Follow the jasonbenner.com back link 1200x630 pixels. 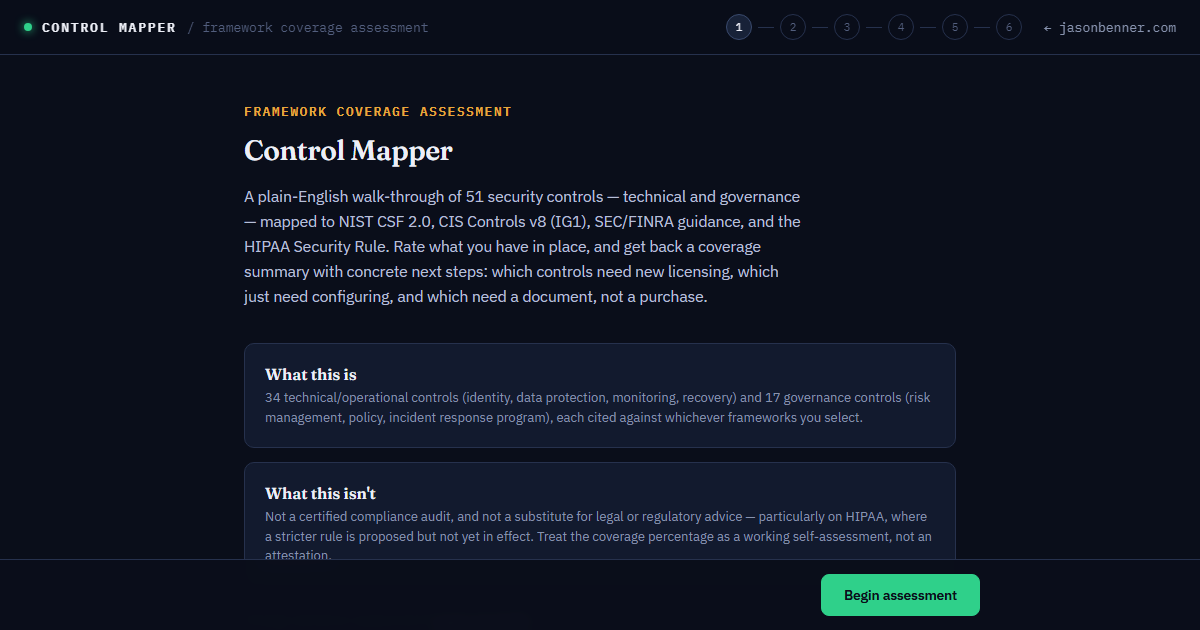1110,28
